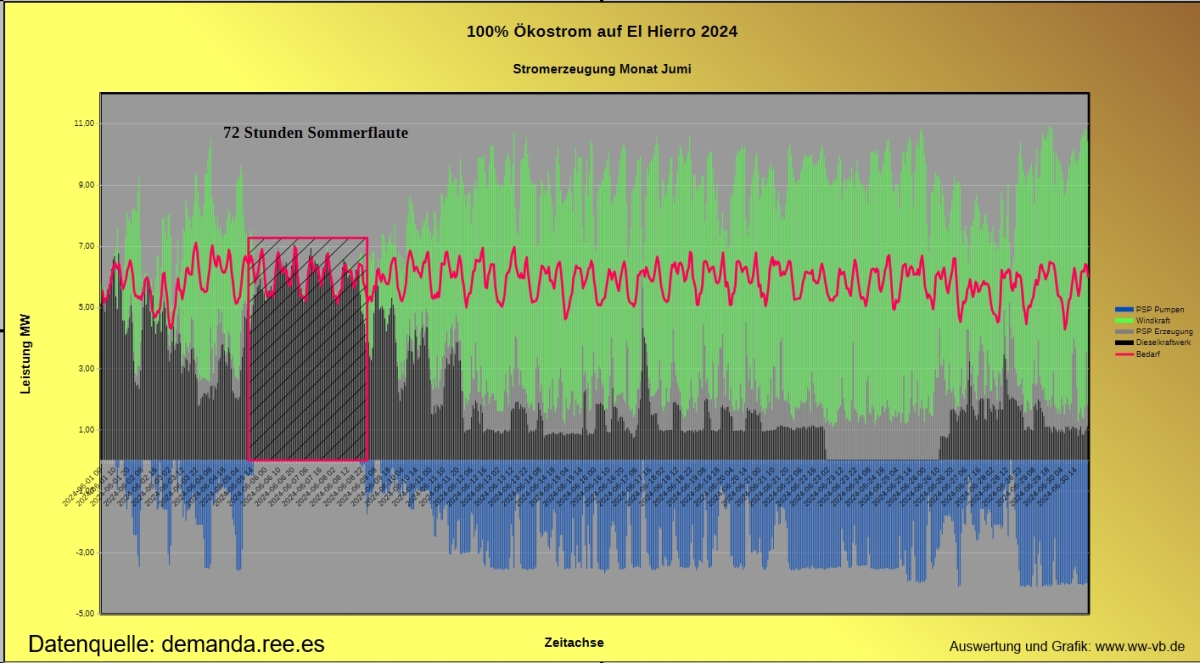Click the 'Zeitachse' horizontal axis title
This screenshot has width=1200, height=663.
pyautogui.click(x=574, y=642)
